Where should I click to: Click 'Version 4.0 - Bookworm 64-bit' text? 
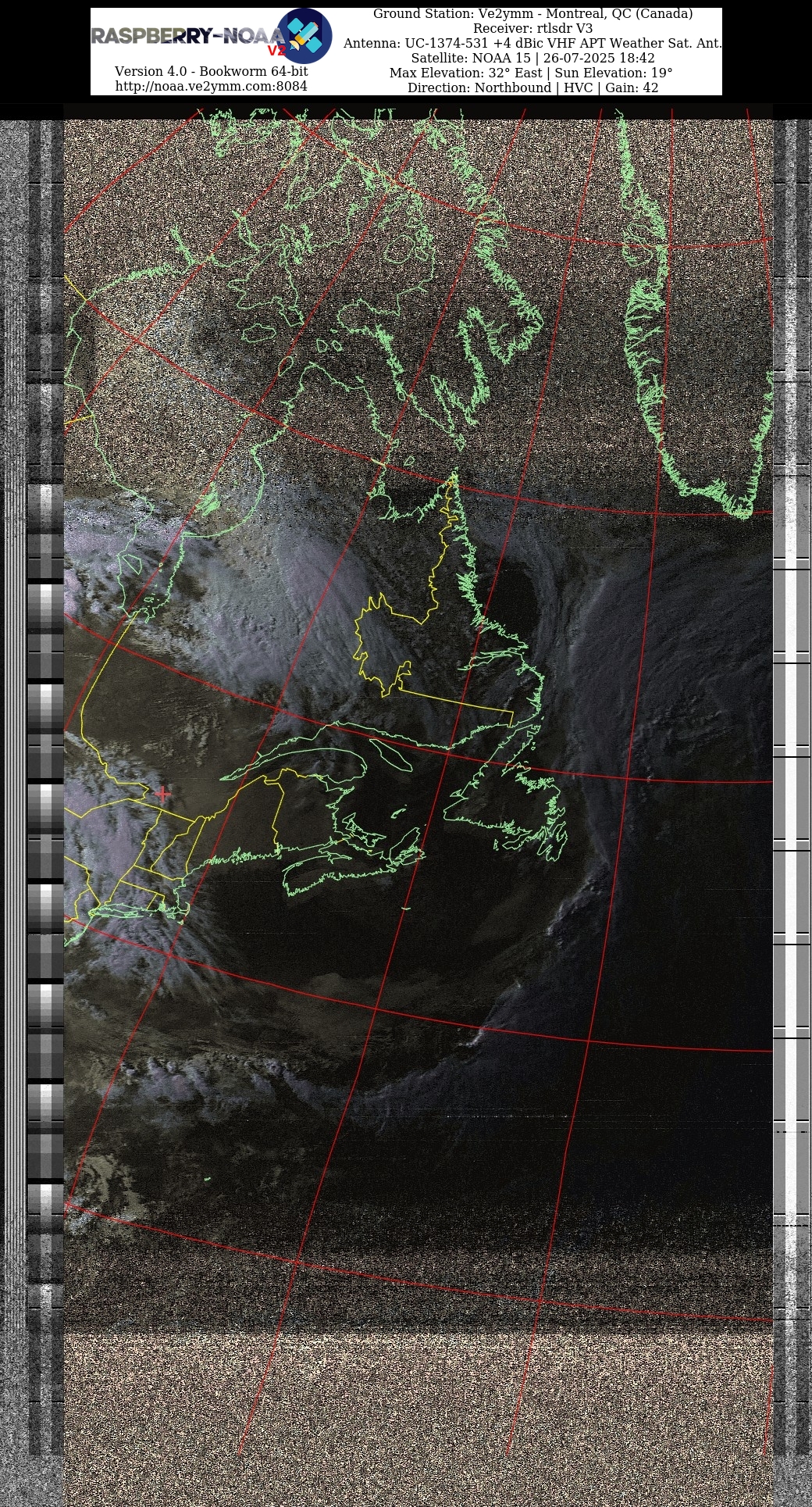click(x=212, y=71)
